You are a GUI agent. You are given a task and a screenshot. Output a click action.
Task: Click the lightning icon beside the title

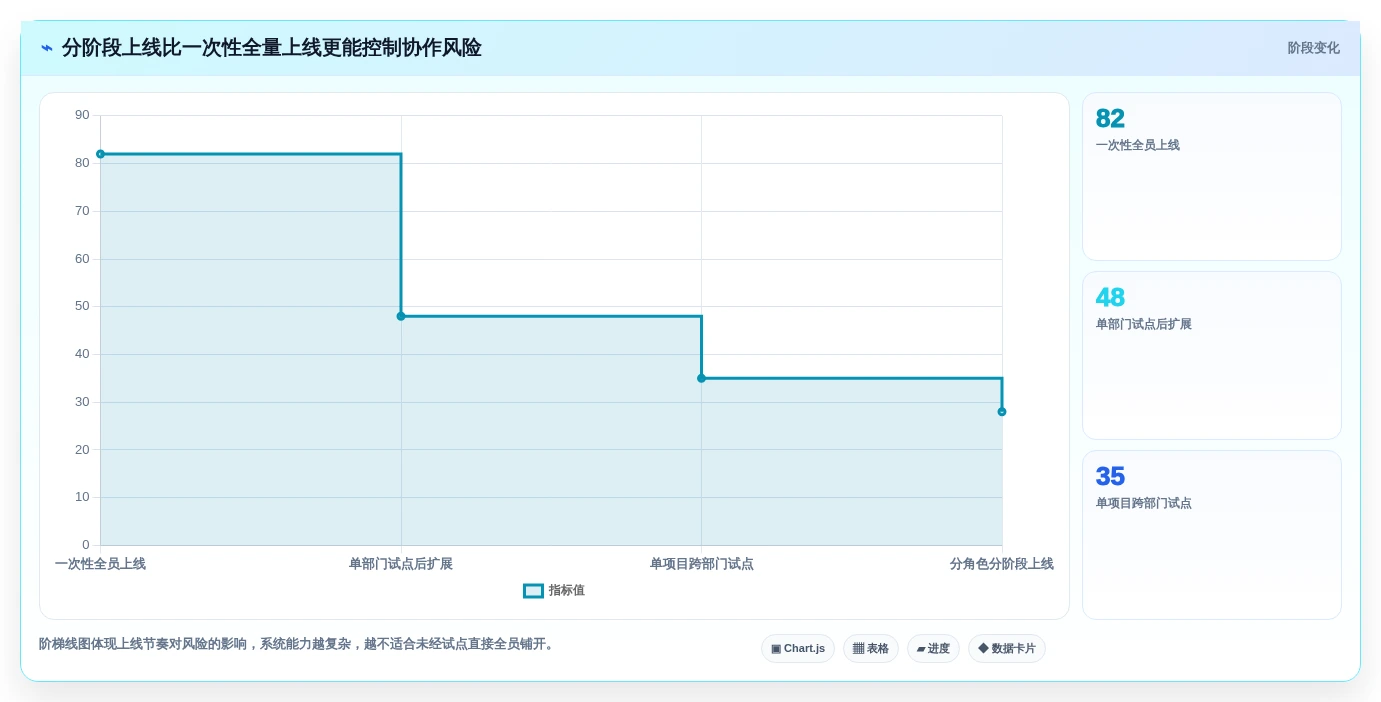coord(47,48)
